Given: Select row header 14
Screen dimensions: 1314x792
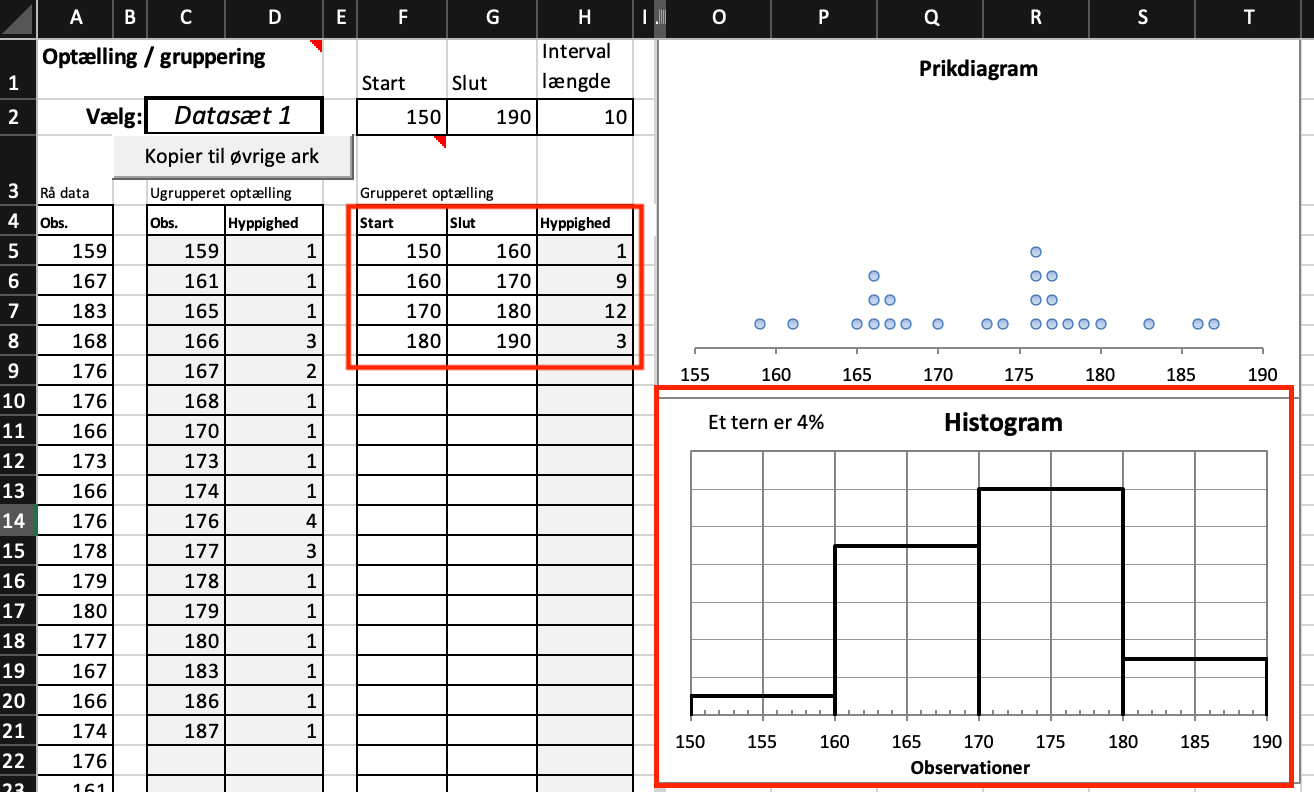Looking at the screenshot, I should tap(18, 521).
